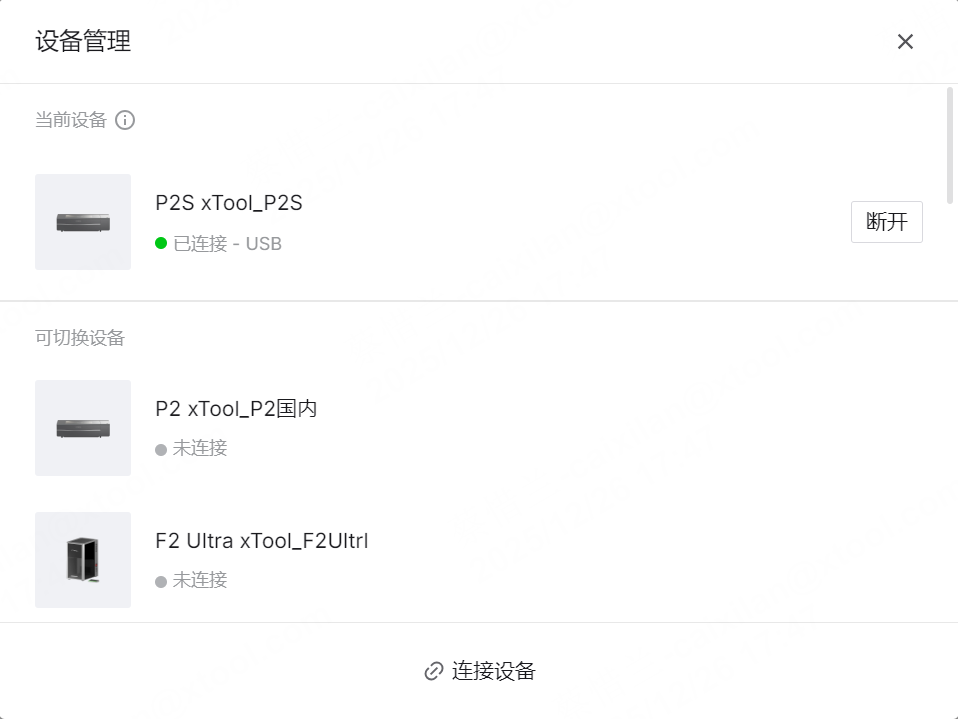This screenshot has width=958, height=719.
Task: Close the 设备管理 dialog
Action: pos(905,42)
